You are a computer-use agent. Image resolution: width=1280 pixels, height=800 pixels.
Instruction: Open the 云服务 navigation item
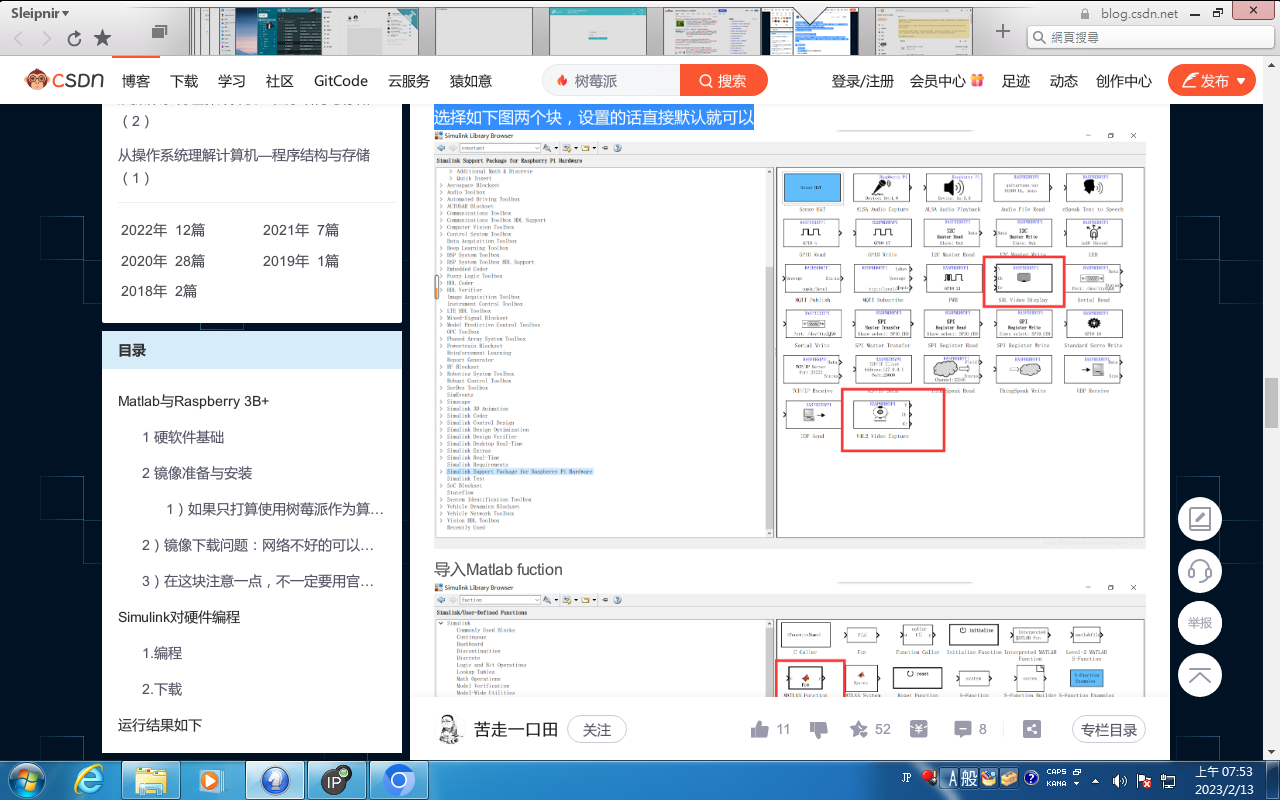(409, 81)
